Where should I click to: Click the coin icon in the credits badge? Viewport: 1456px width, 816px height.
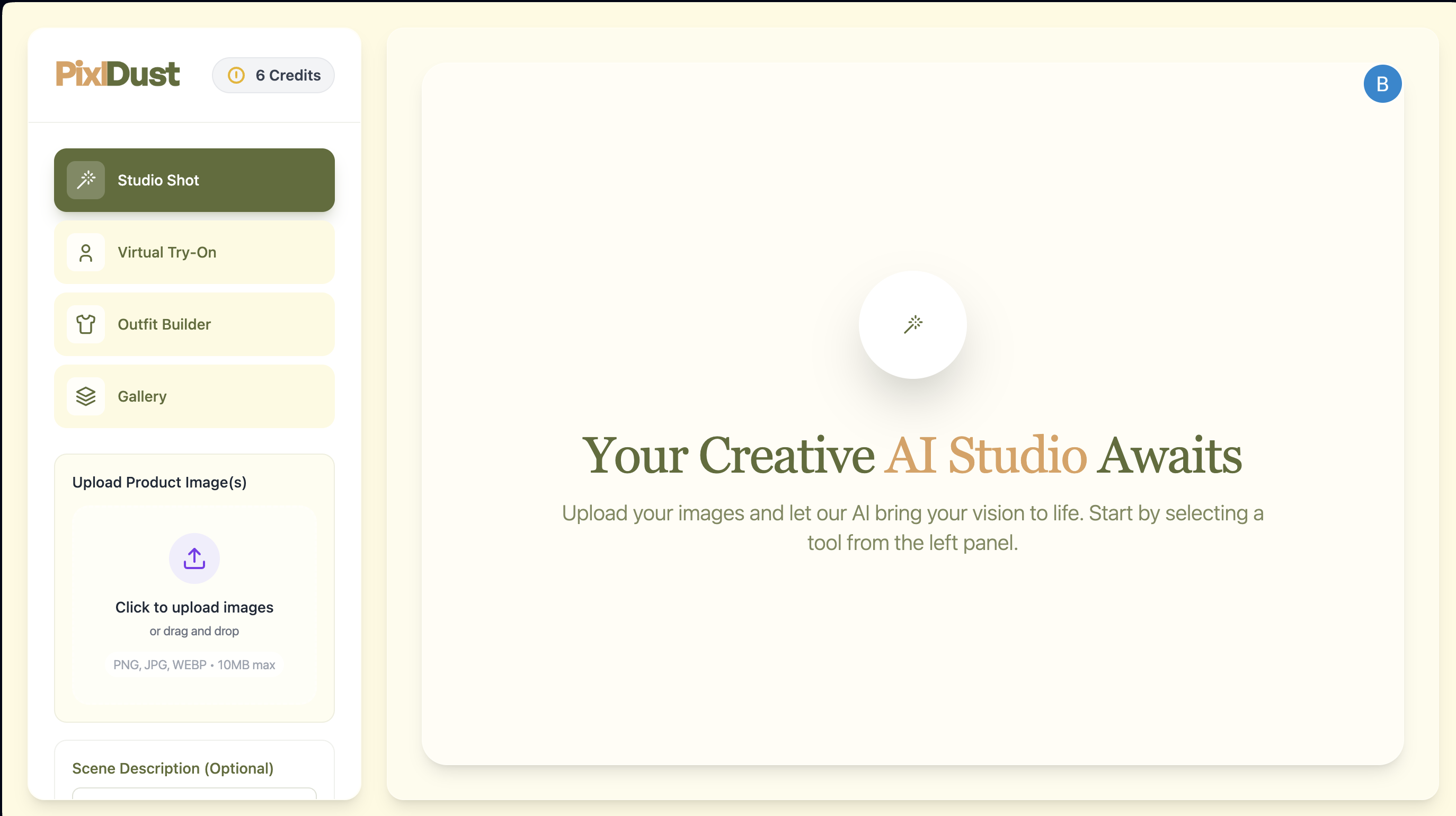(x=237, y=75)
